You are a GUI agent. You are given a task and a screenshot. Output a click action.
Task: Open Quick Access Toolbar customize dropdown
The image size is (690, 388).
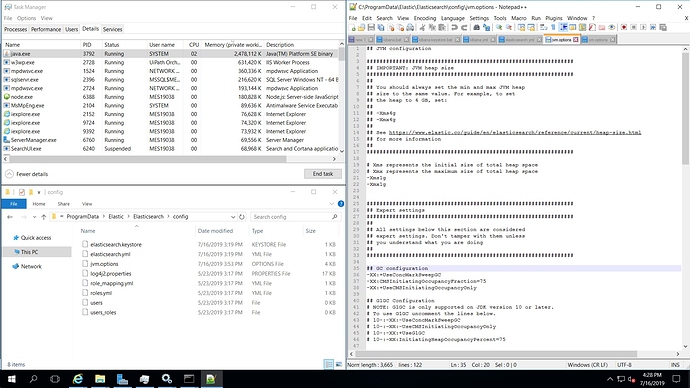39,192
